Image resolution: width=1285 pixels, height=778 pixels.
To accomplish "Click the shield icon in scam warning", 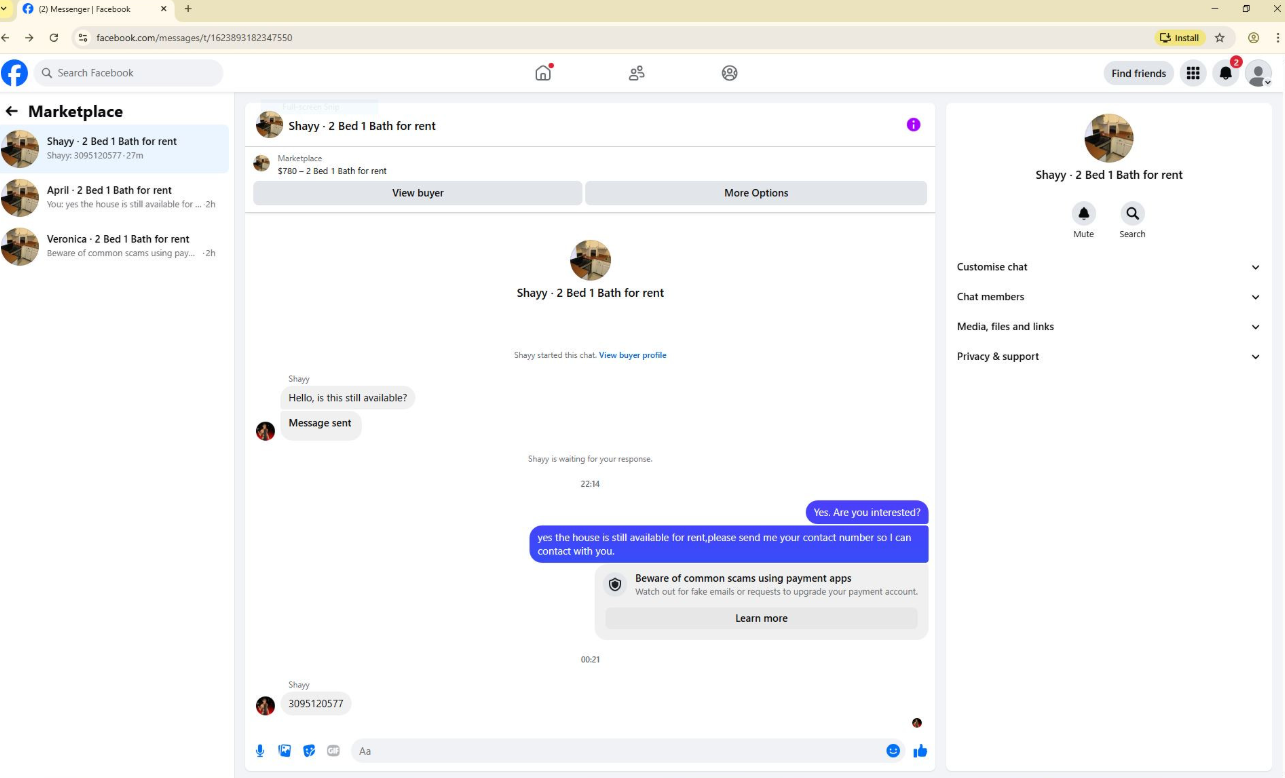I will [x=615, y=585].
